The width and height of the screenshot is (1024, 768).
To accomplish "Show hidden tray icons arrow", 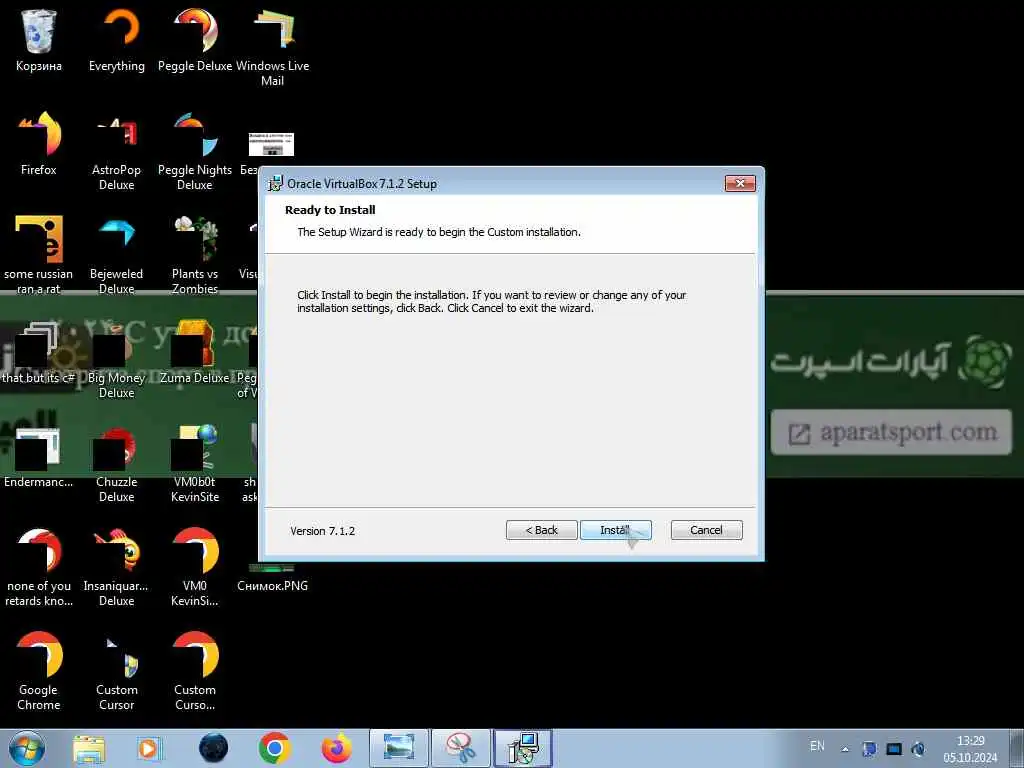I will click(845, 749).
